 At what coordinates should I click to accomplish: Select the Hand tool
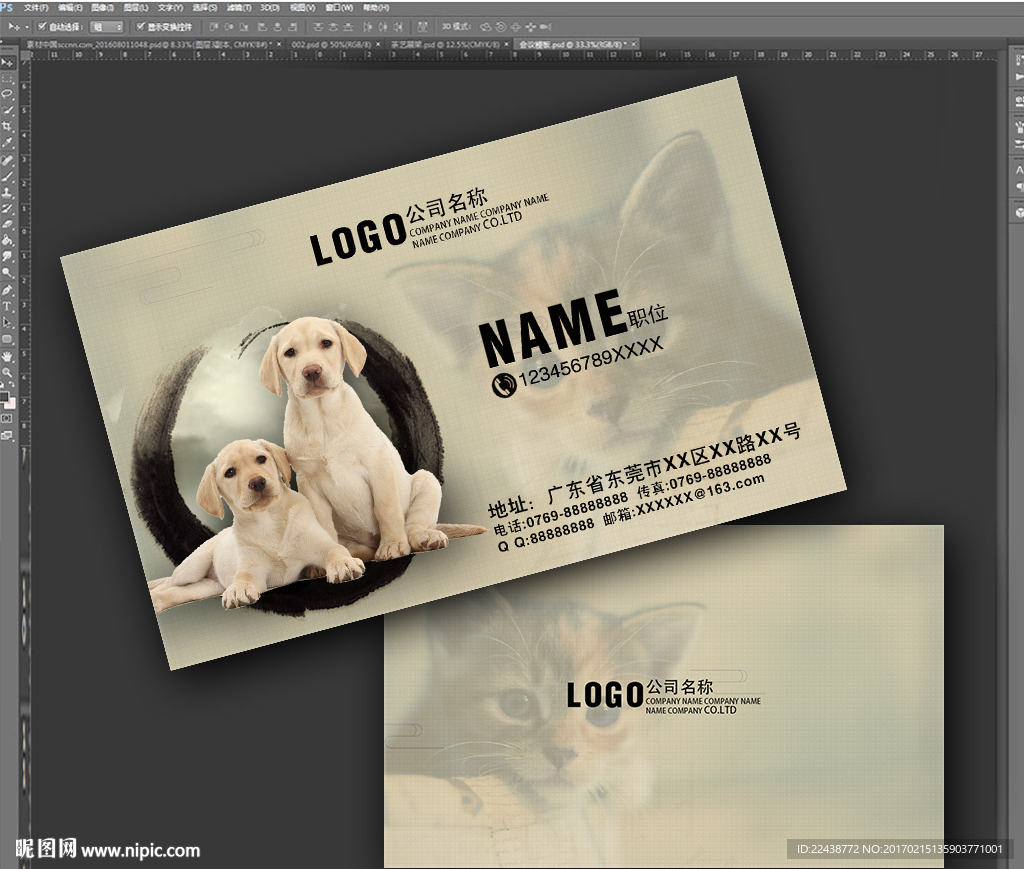7,355
